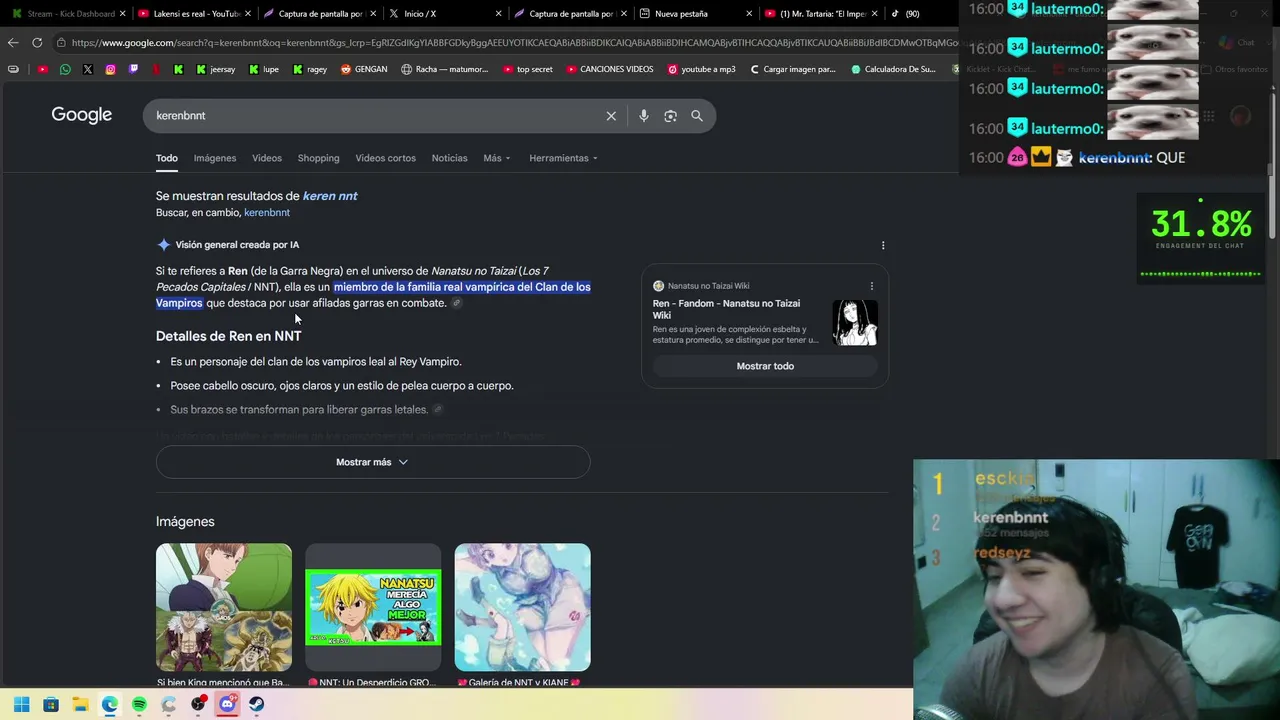
Task: Start a voice search with the microphone
Action: pyautogui.click(x=643, y=116)
